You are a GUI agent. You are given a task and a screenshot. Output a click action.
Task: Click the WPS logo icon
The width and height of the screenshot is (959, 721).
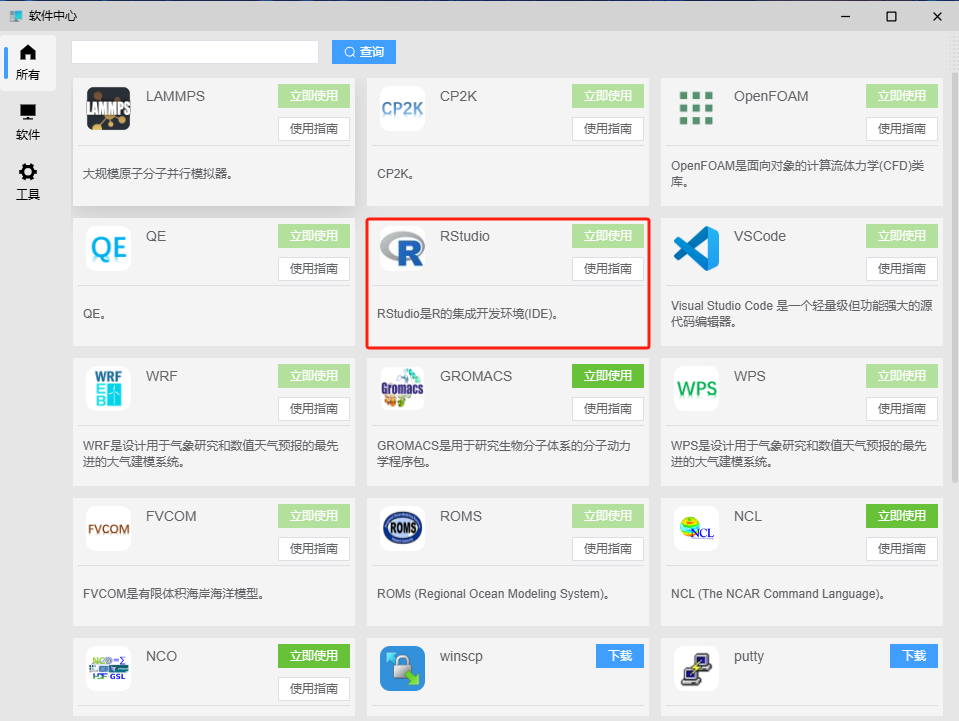click(x=696, y=389)
